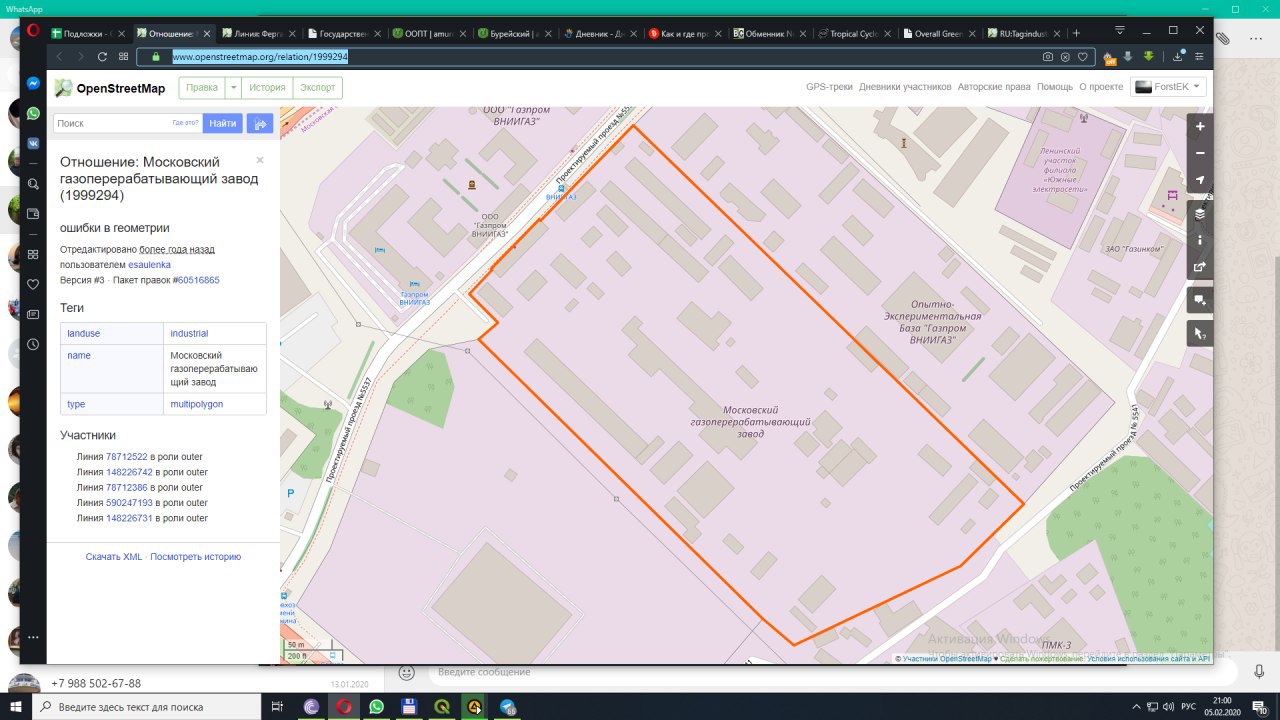Select the query features tool
The width and height of the screenshot is (1280, 720).
1200,333
